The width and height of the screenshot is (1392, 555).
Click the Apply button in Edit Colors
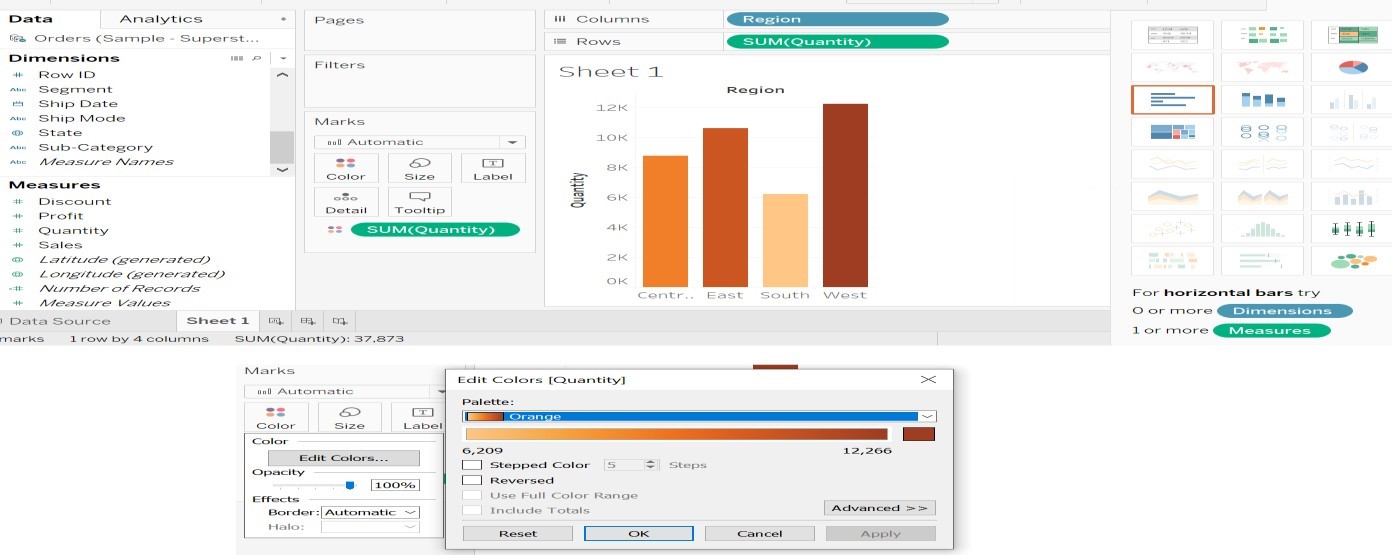[x=881, y=534]
